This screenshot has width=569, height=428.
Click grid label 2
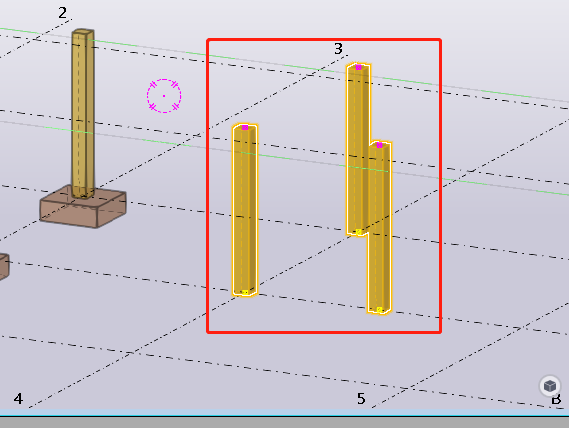tap(62, 13)
